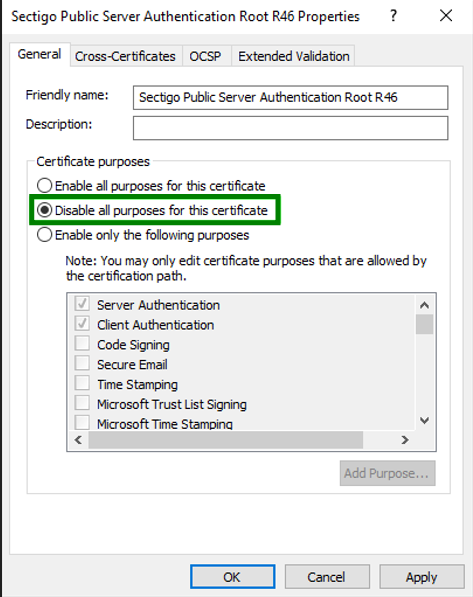Toggle the Client Authentication checkbox
This screenshot has height=597, width=473.
[82, 324]
